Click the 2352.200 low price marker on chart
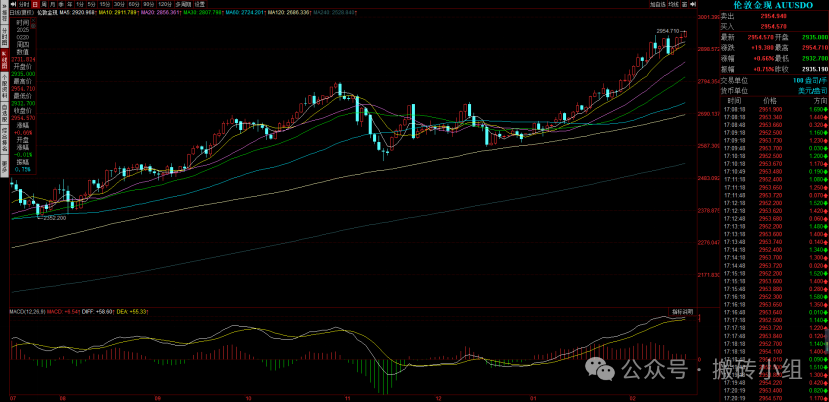Viewport: 829px width, 402px height. point(55,218)
